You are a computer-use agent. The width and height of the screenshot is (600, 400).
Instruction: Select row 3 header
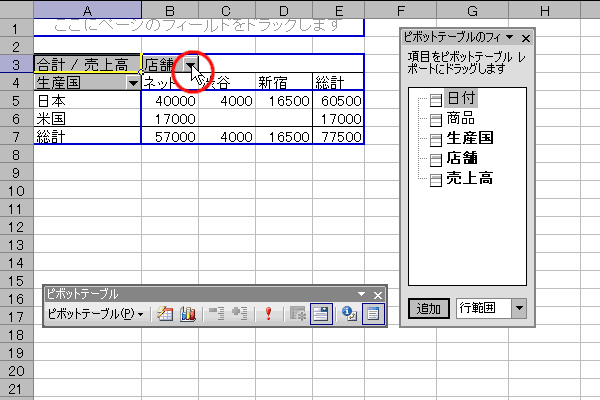[x=16, y=64]
